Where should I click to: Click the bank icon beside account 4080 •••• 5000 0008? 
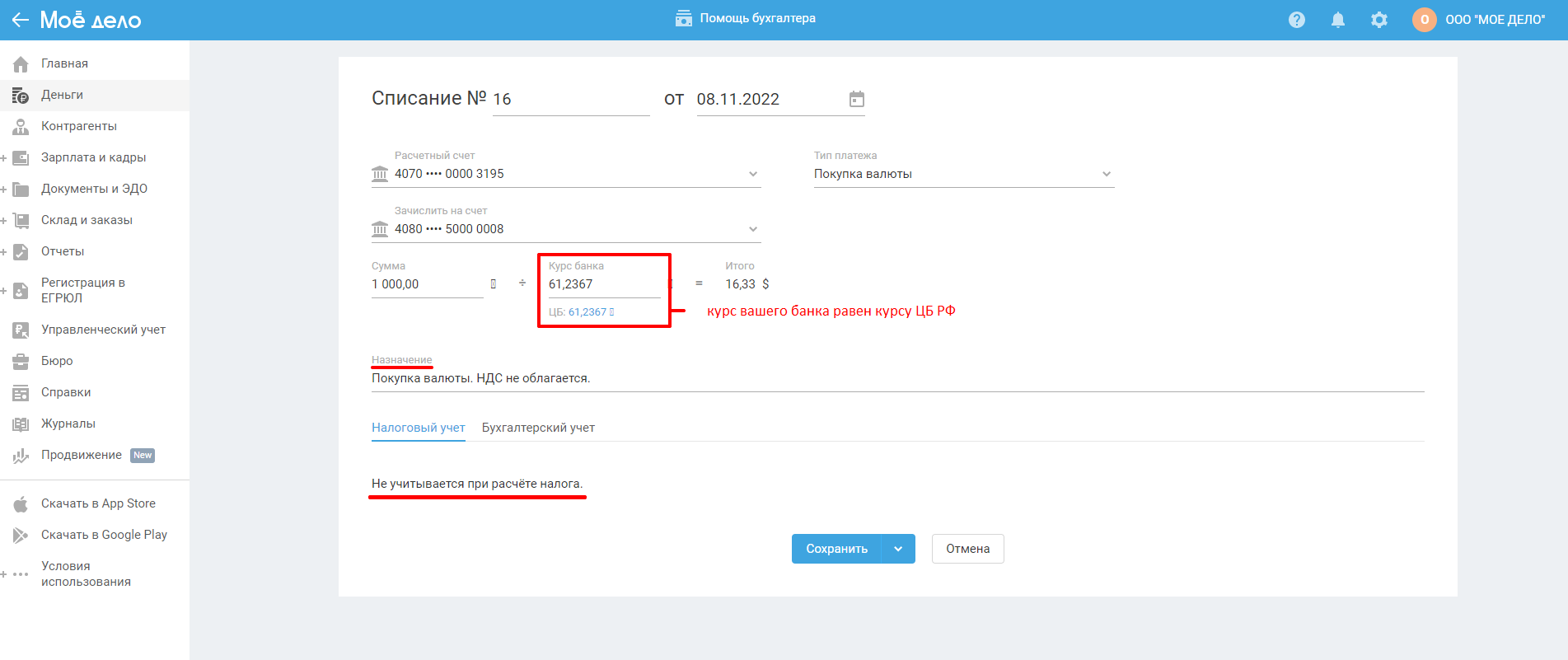coord(380,229)
